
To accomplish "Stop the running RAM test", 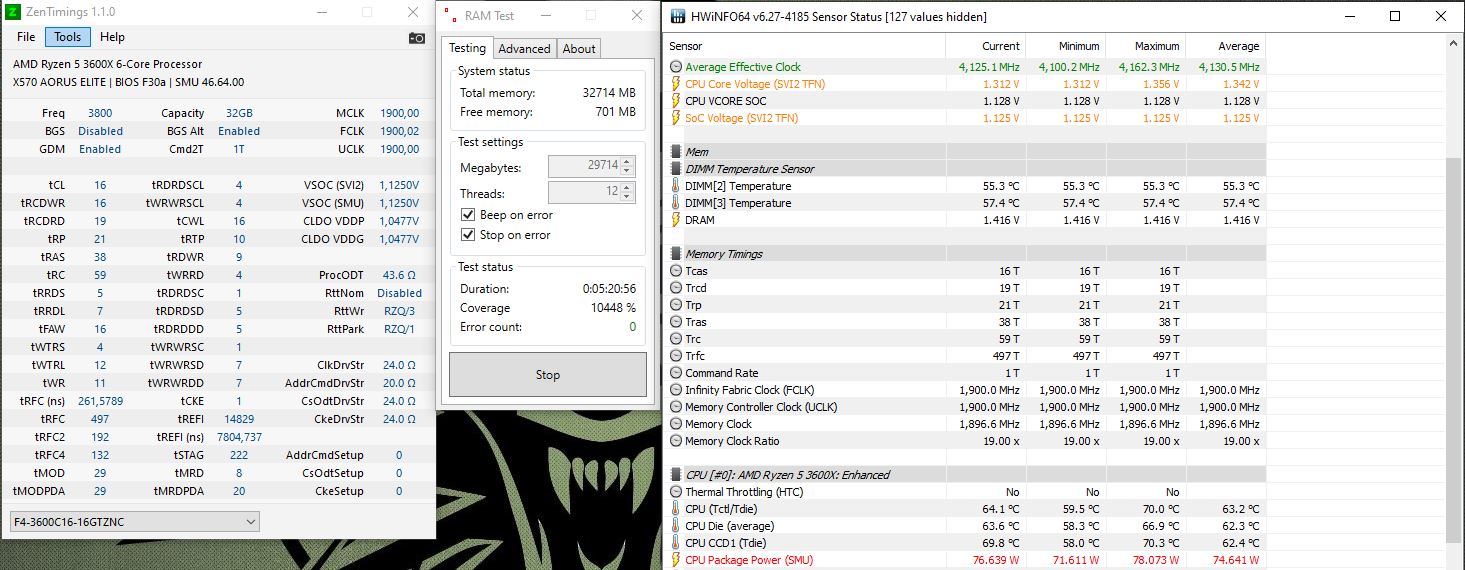I will click(x=548, y=375).
